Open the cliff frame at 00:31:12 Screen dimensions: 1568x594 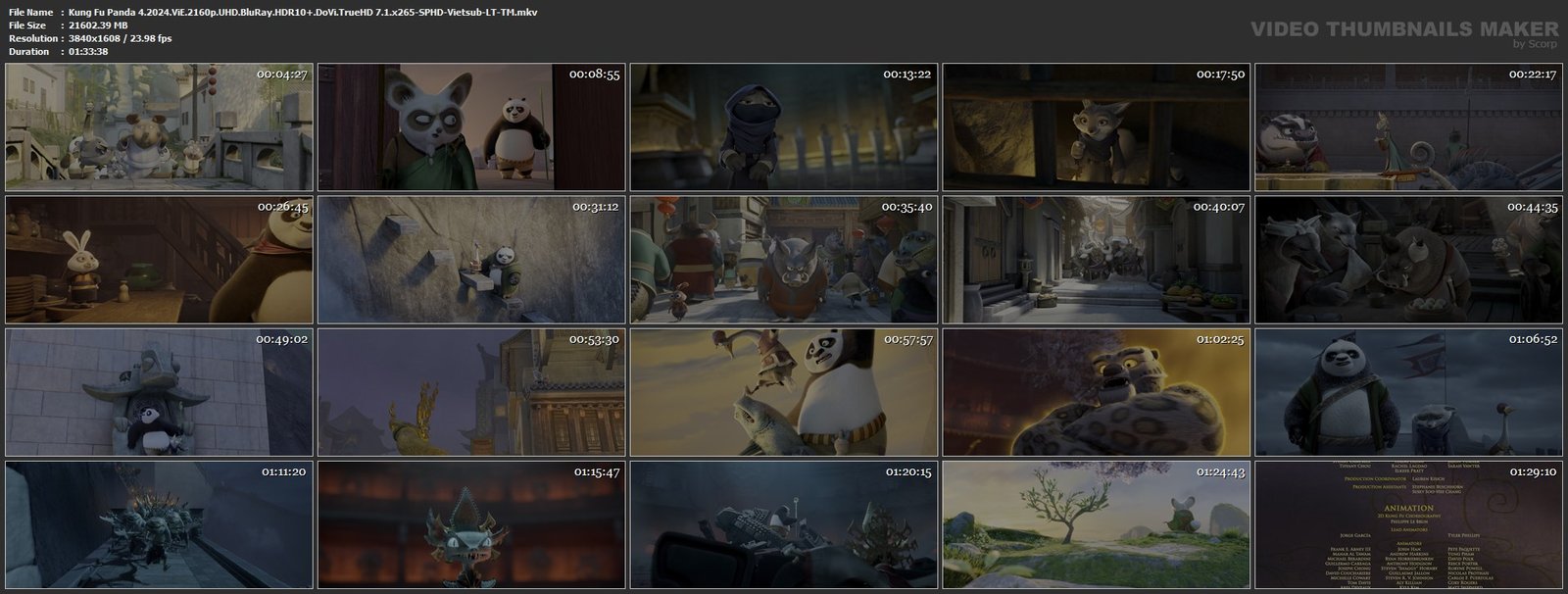click(x=471, y=260)
